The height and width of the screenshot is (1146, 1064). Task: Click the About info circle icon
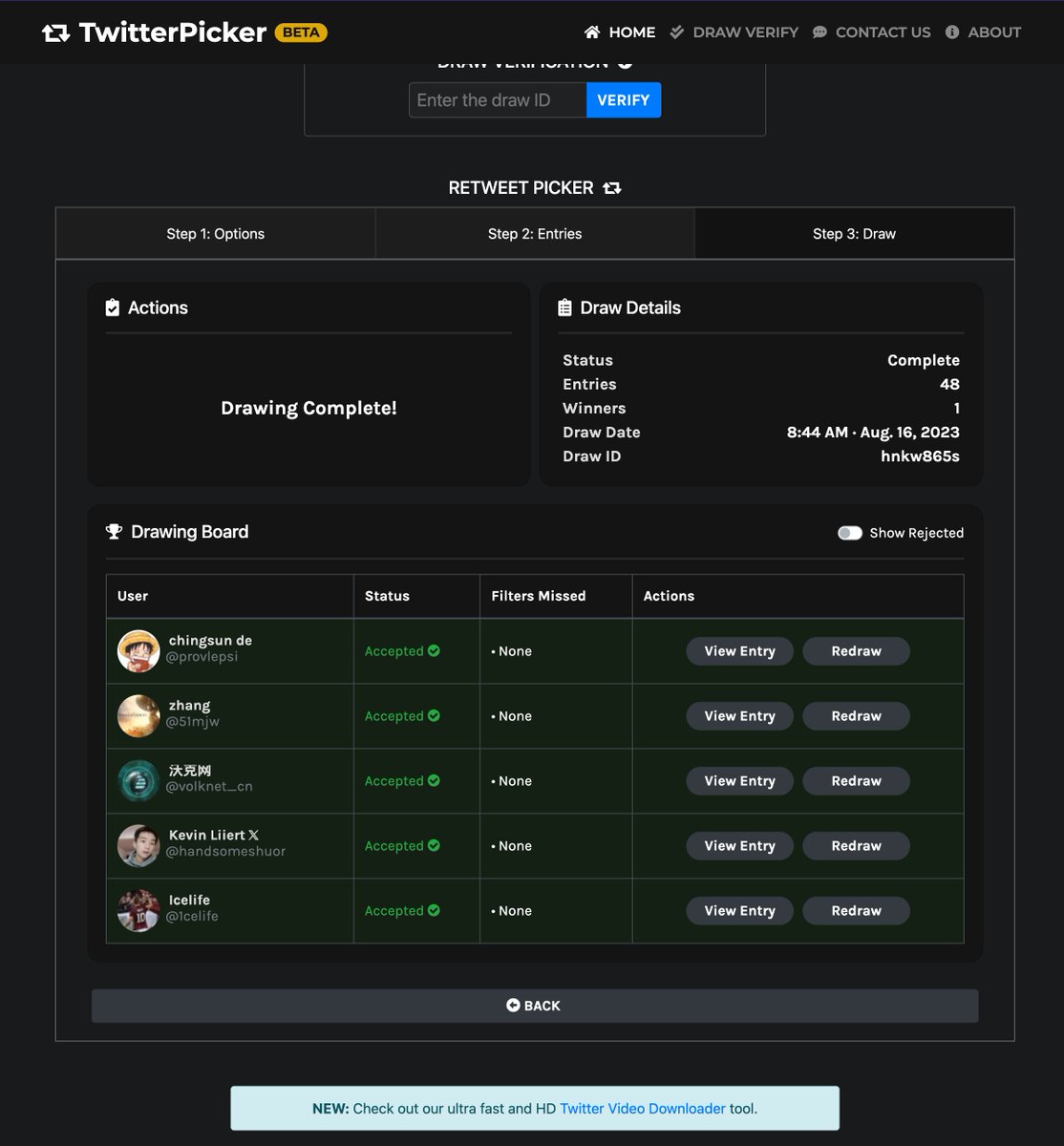952,32
